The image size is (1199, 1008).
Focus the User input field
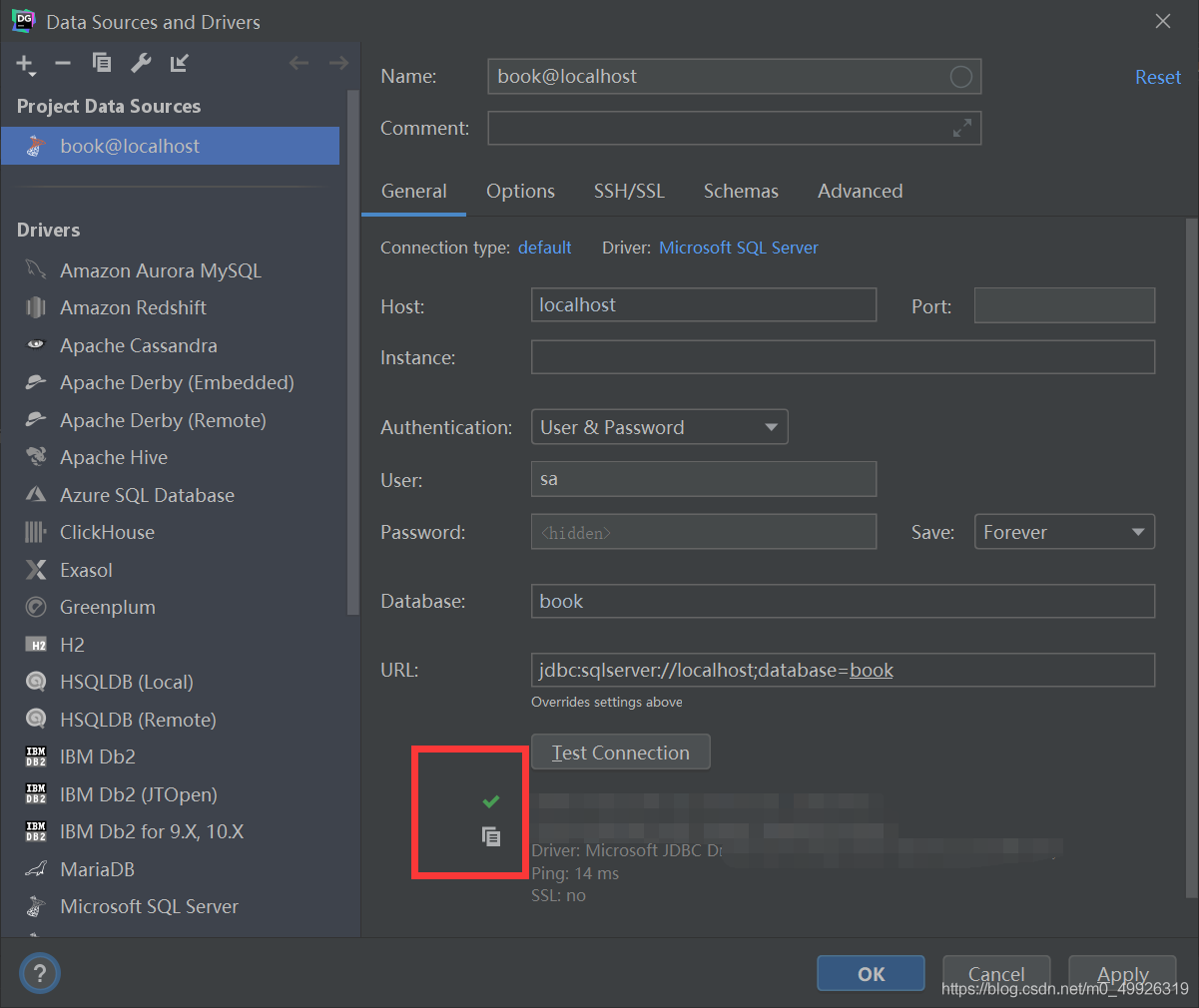click(x=704, y=479)
